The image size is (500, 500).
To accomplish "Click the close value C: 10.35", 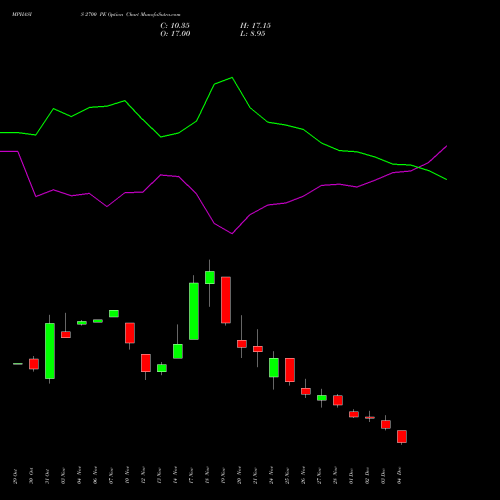I will (175, 26).
